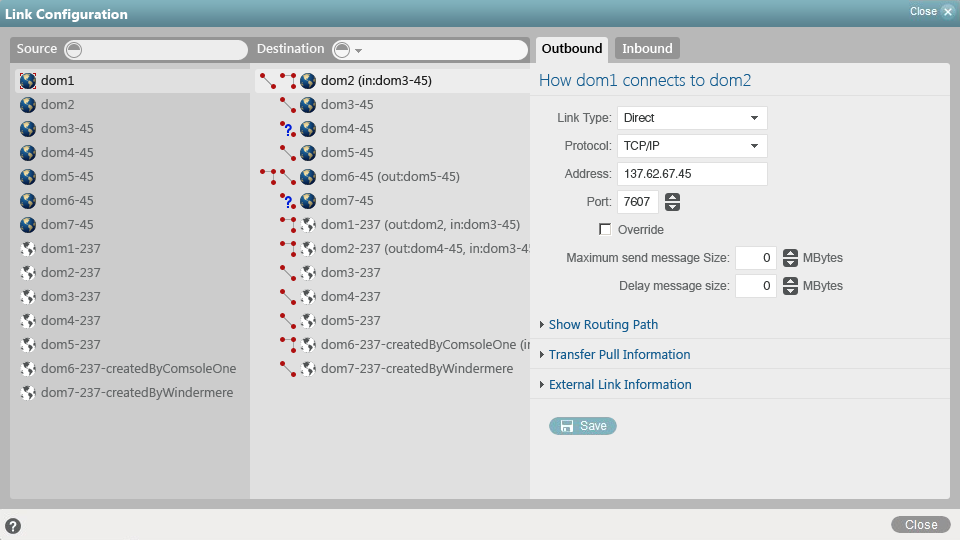Expand Show Routing Path section
Screen dimensions: 960x540
tap(603, 325)
